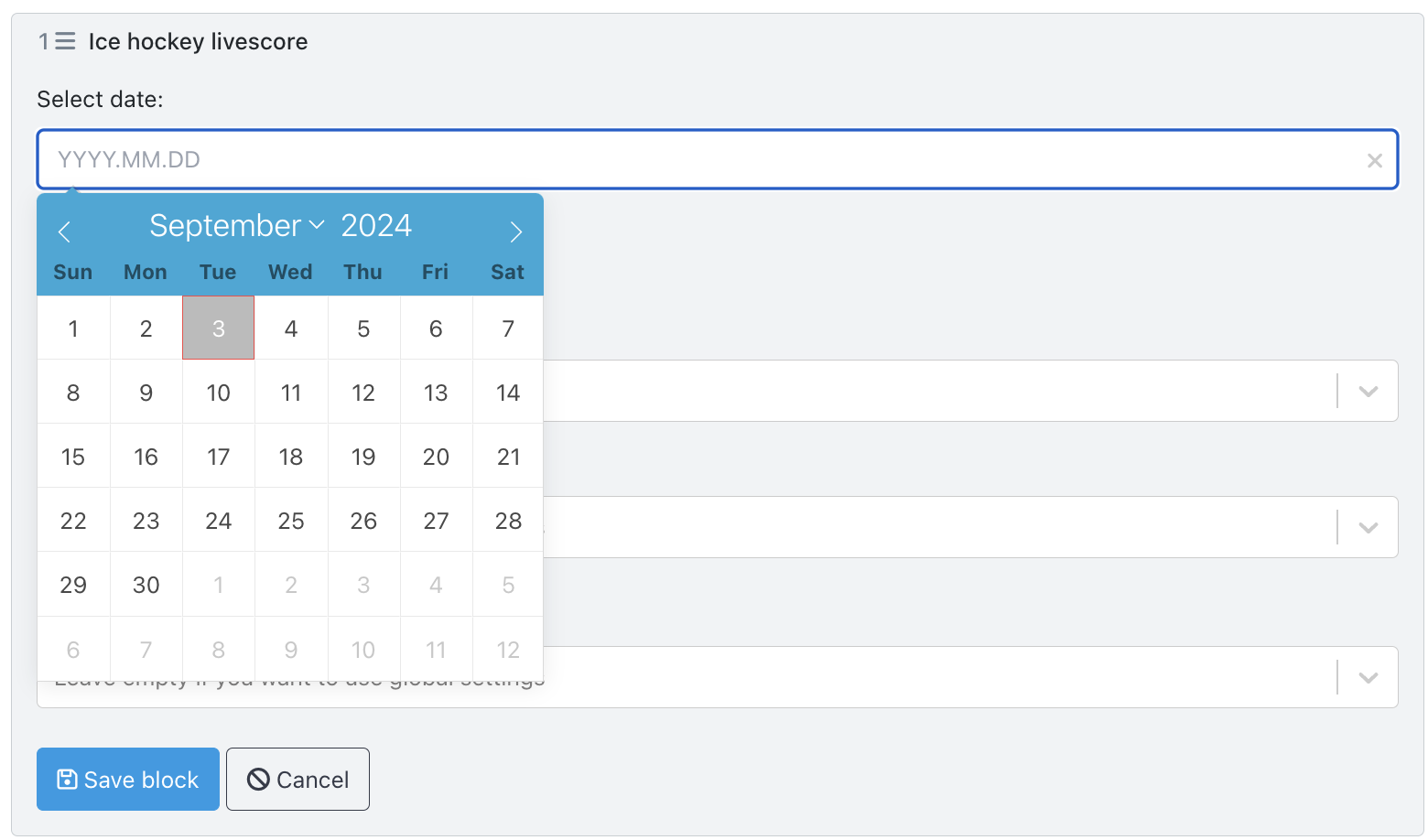Clear the date input with X icon
The image size is (1428, 840).
(x=1374, y=160)
